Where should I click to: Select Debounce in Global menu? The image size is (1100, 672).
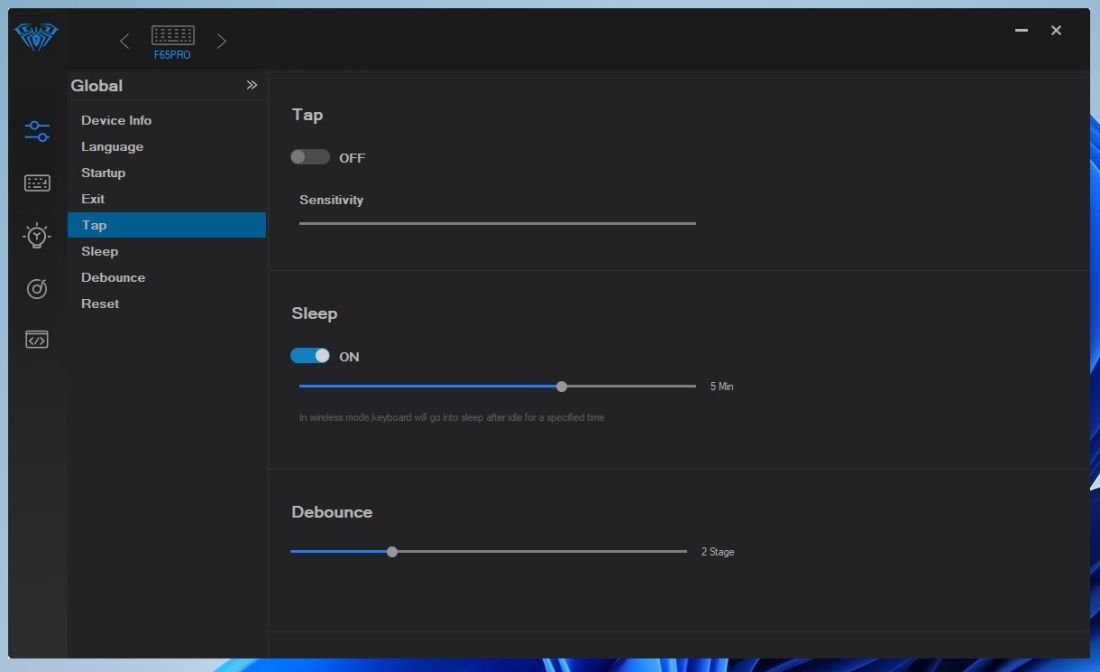[x=167, y=277]
